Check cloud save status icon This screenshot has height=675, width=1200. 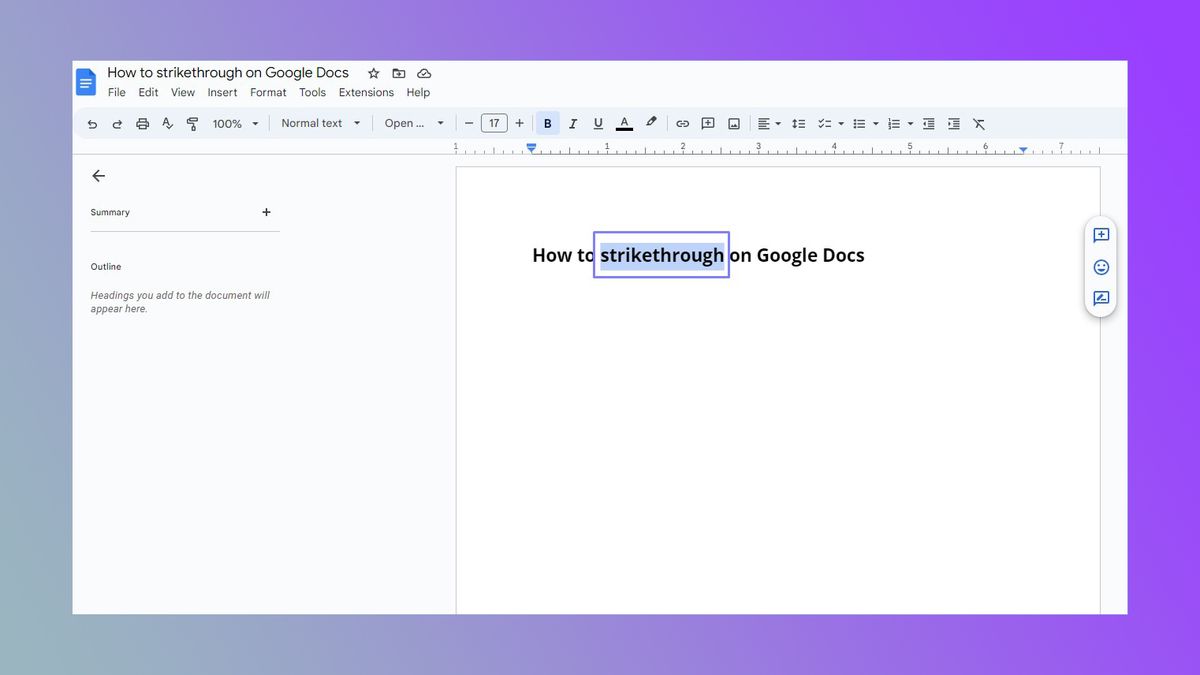coord(424,73)
